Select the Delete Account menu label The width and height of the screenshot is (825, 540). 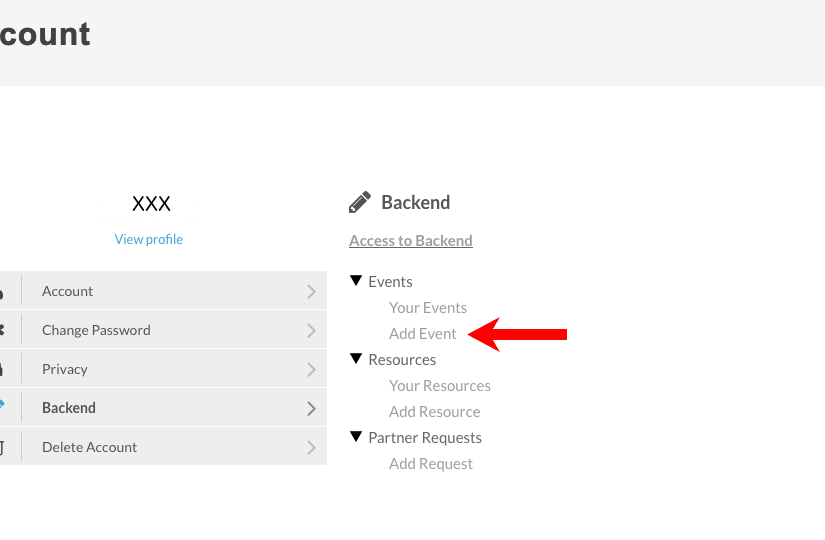pyautogui.click(x=89, y=447)
